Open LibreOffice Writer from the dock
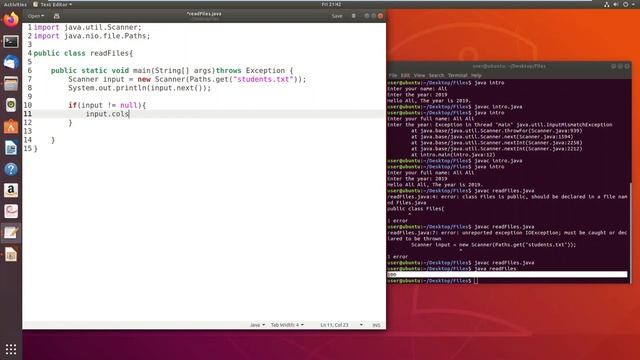 click(x=11, y=148)
